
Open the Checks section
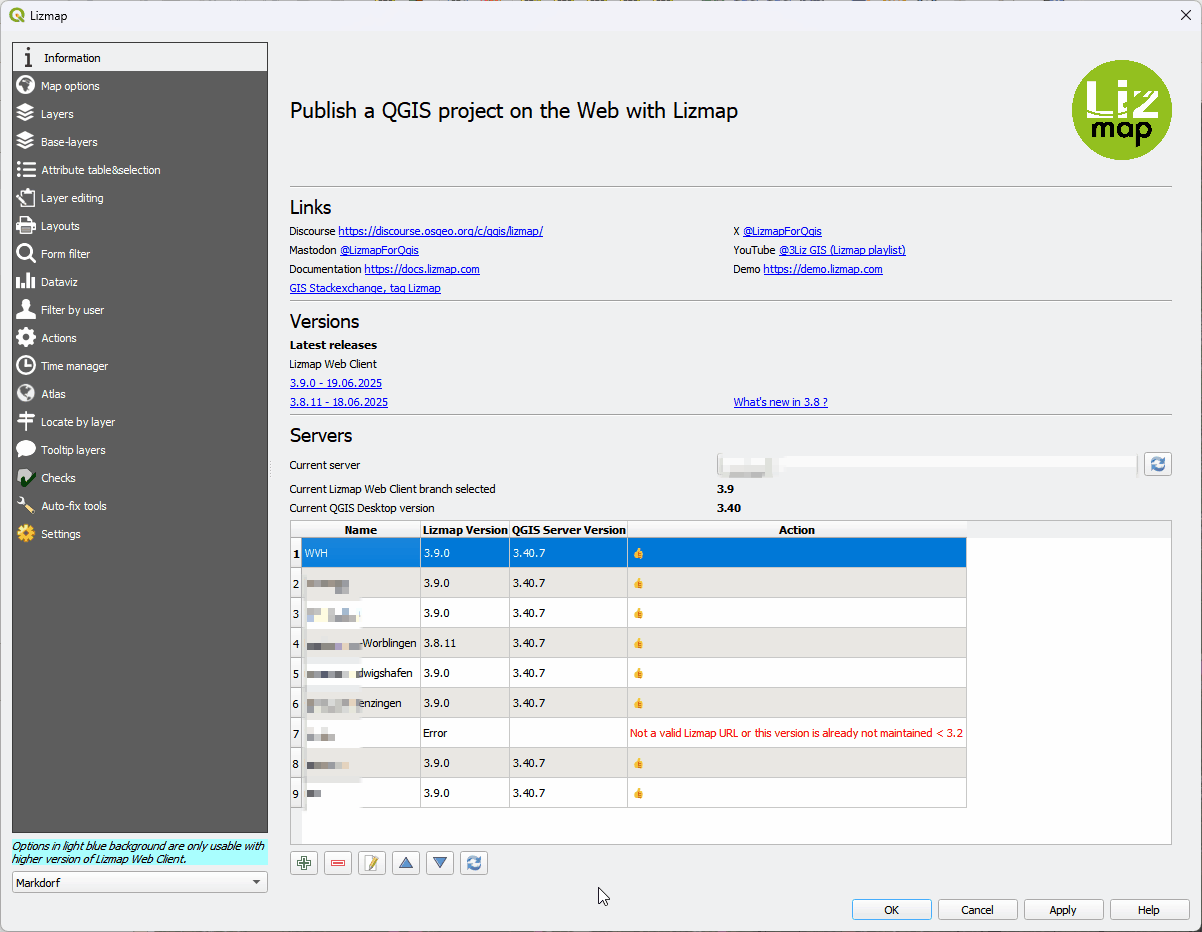tap(140, 478)
